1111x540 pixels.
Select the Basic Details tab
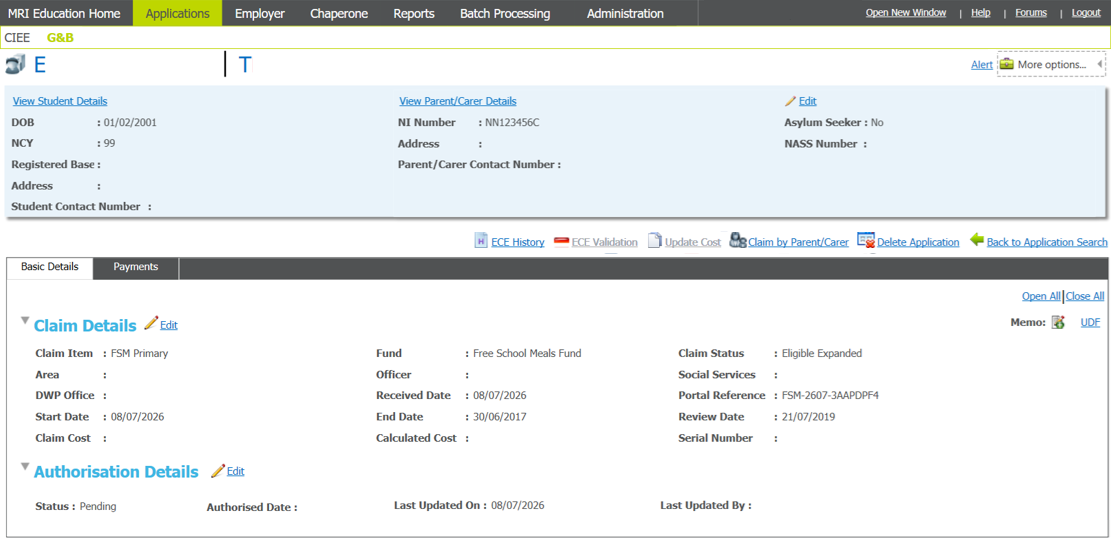tap(49, 268)
